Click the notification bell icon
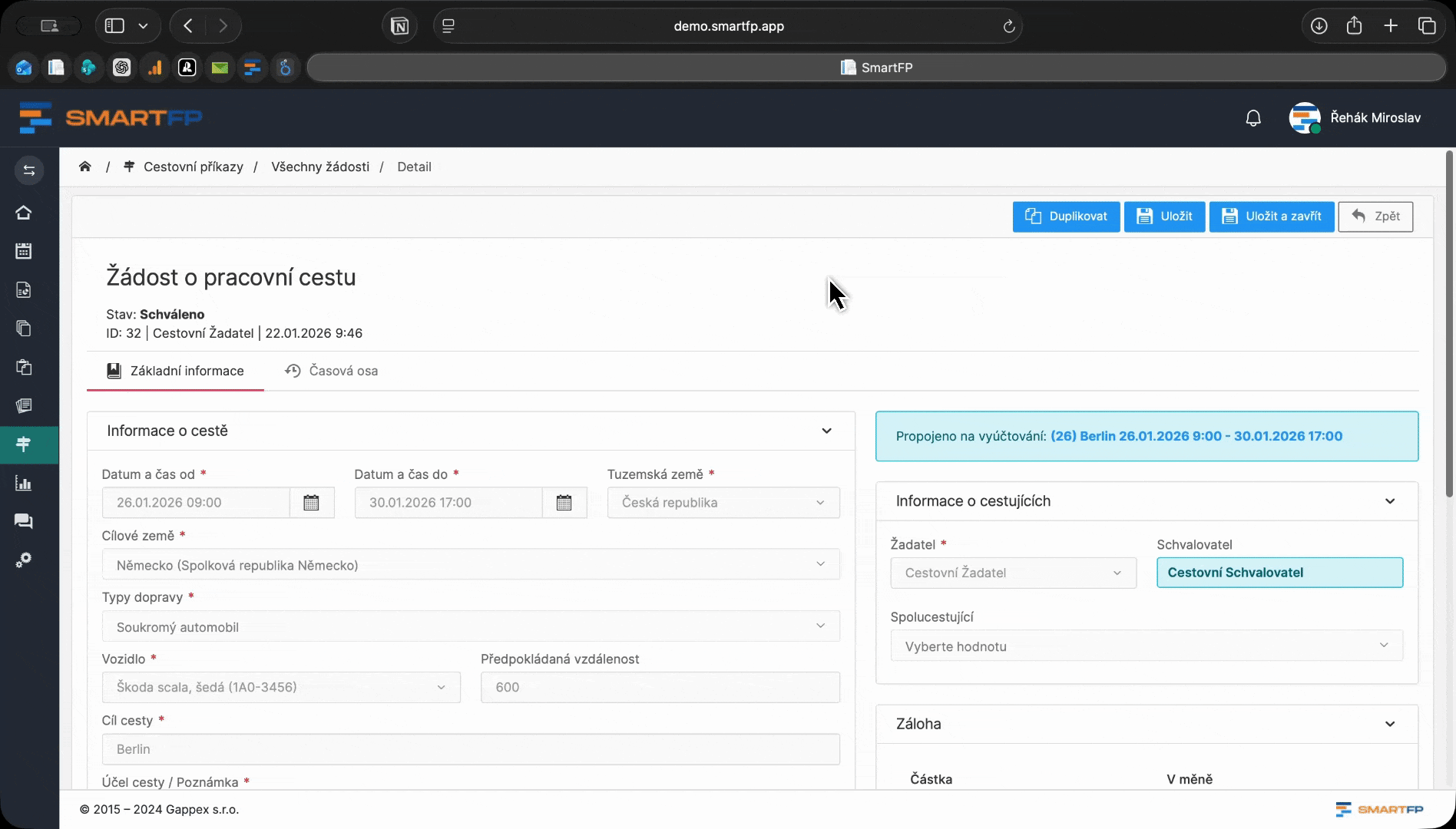The image size is (1456, 829). tap(1253, 118)
